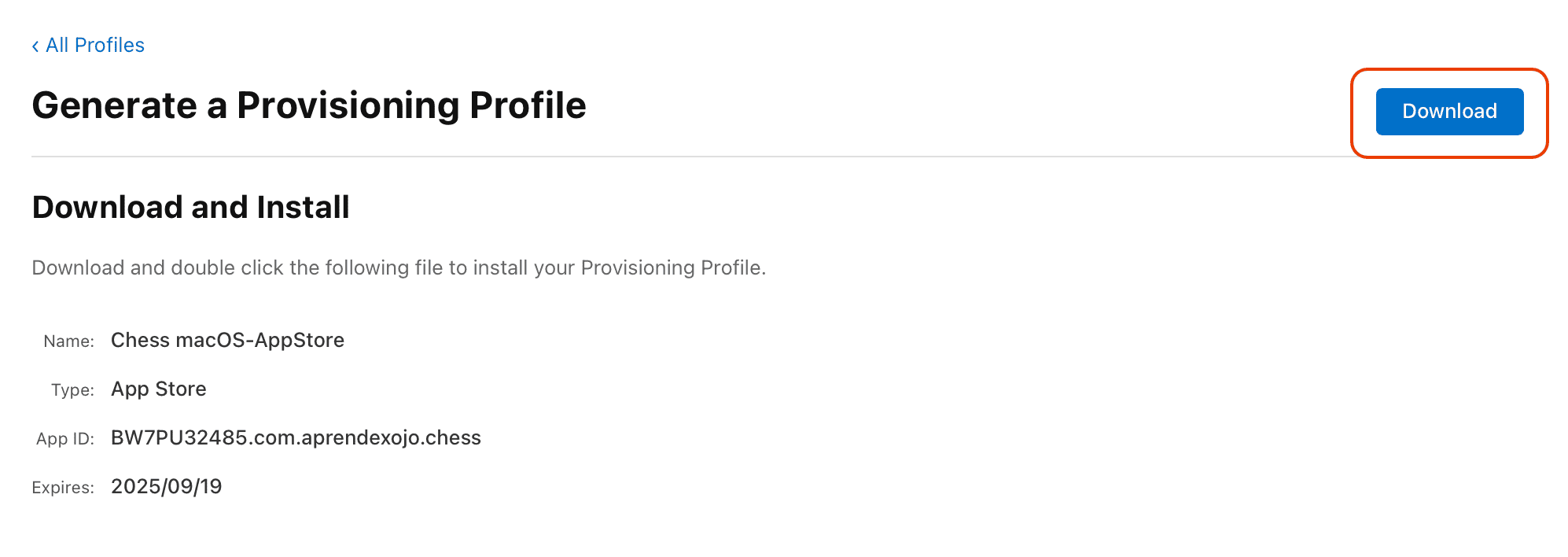Image resolution: width=1568 pixels, height=557 pixels.
Task: Click the Name field label
Action: point(69,341)
